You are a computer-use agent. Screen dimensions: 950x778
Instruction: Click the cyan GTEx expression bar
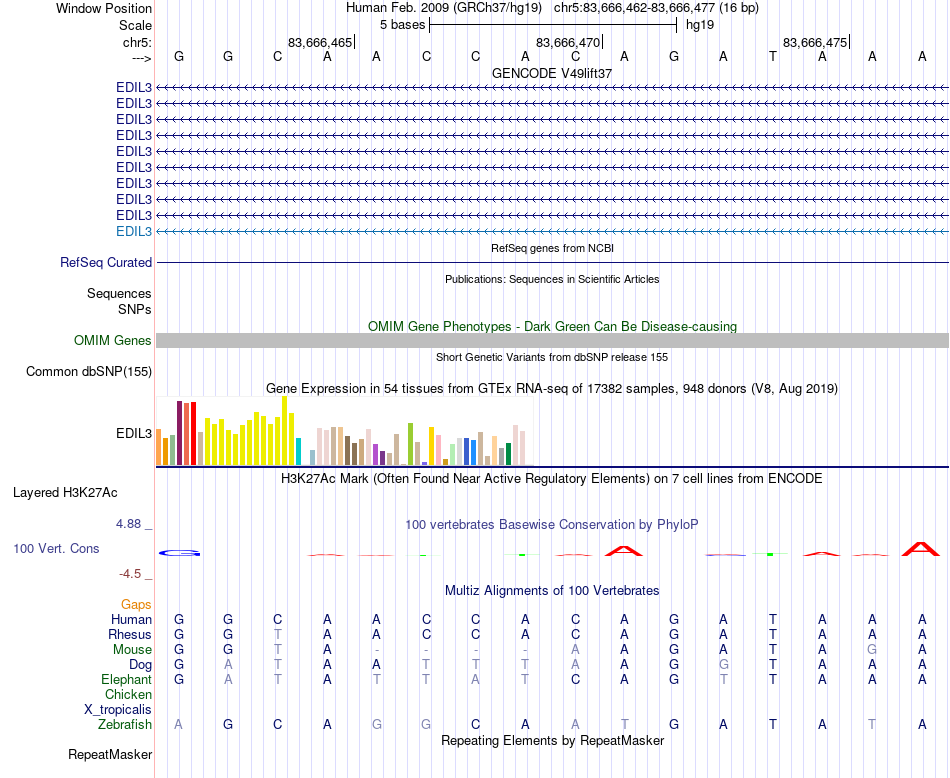(x=298, y=451)
